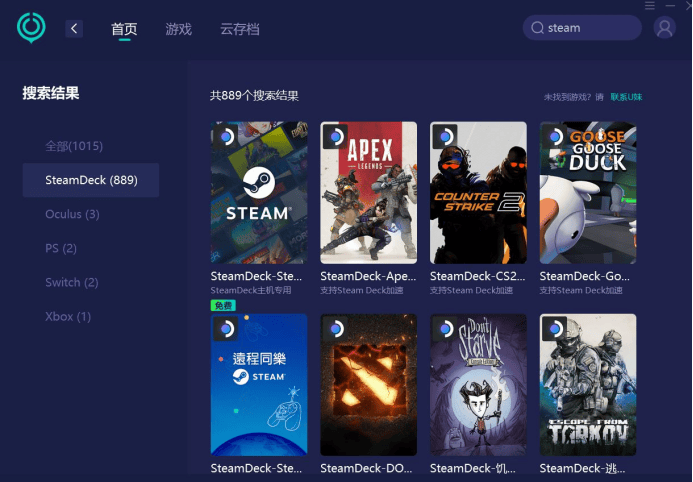The image size is (693, 482).
Task: Go back using the left chevron button
Action: pyautogui.click(x=74, y=28)
